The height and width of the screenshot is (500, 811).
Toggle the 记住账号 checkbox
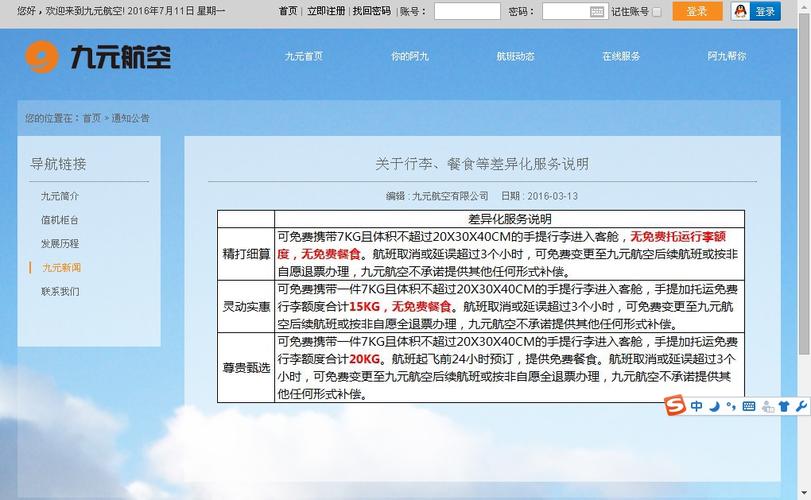(x=656, y=11)
